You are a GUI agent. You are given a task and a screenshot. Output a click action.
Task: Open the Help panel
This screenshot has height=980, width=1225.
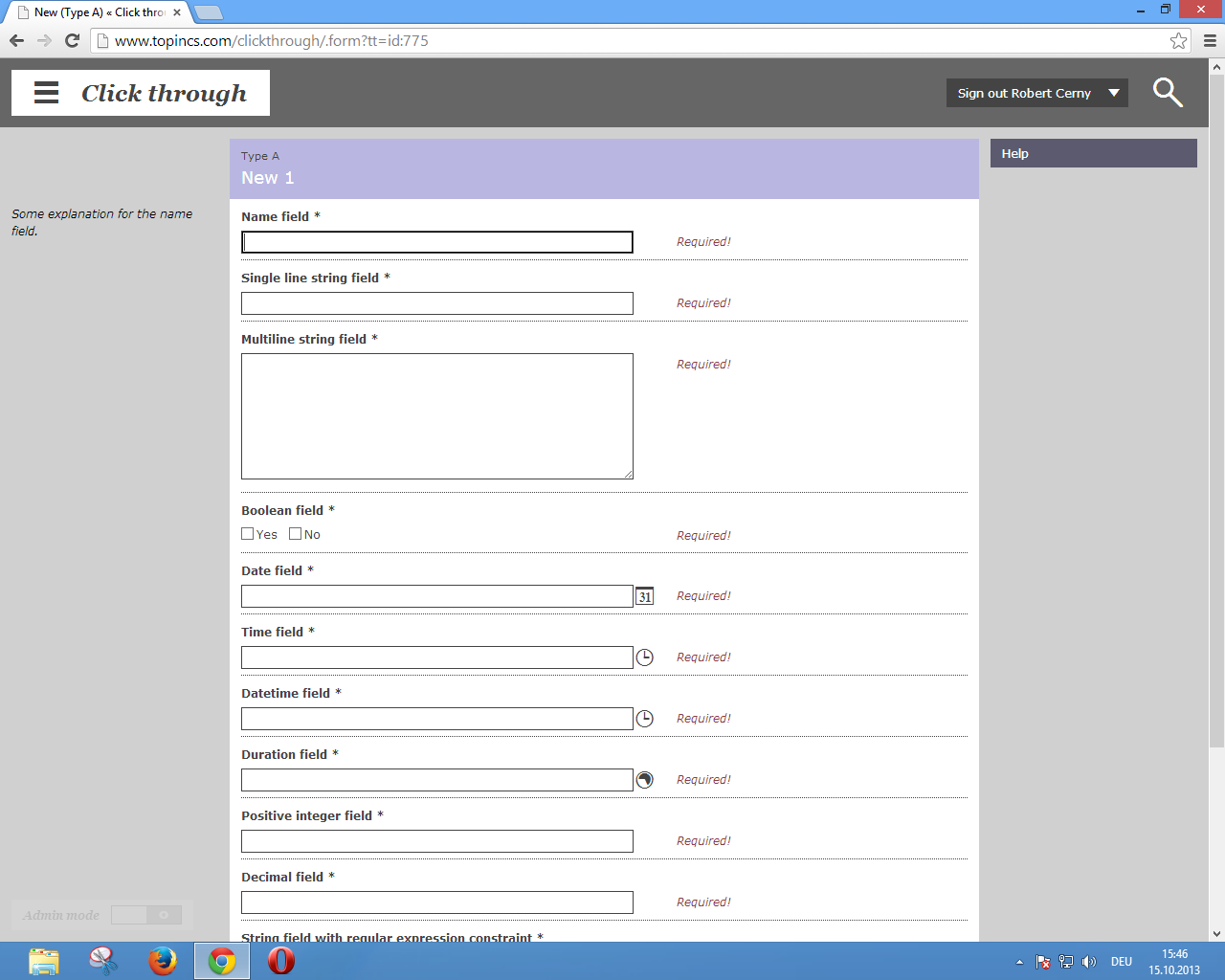point(1093,153)
